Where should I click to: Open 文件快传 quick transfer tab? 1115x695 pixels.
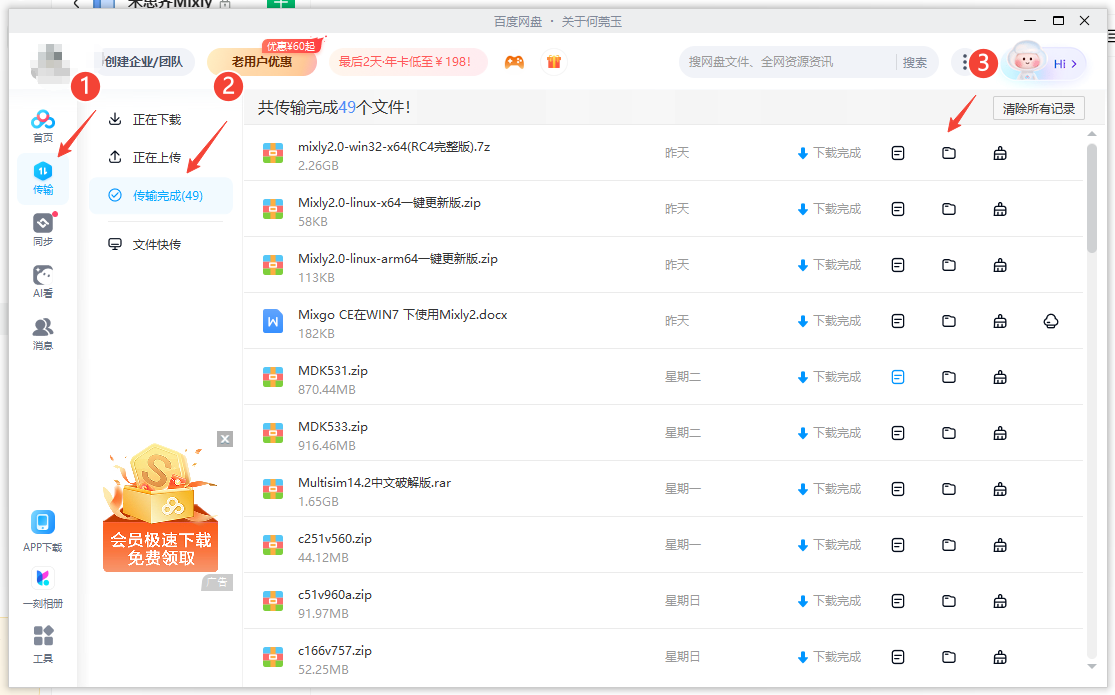tap(145, 245)
